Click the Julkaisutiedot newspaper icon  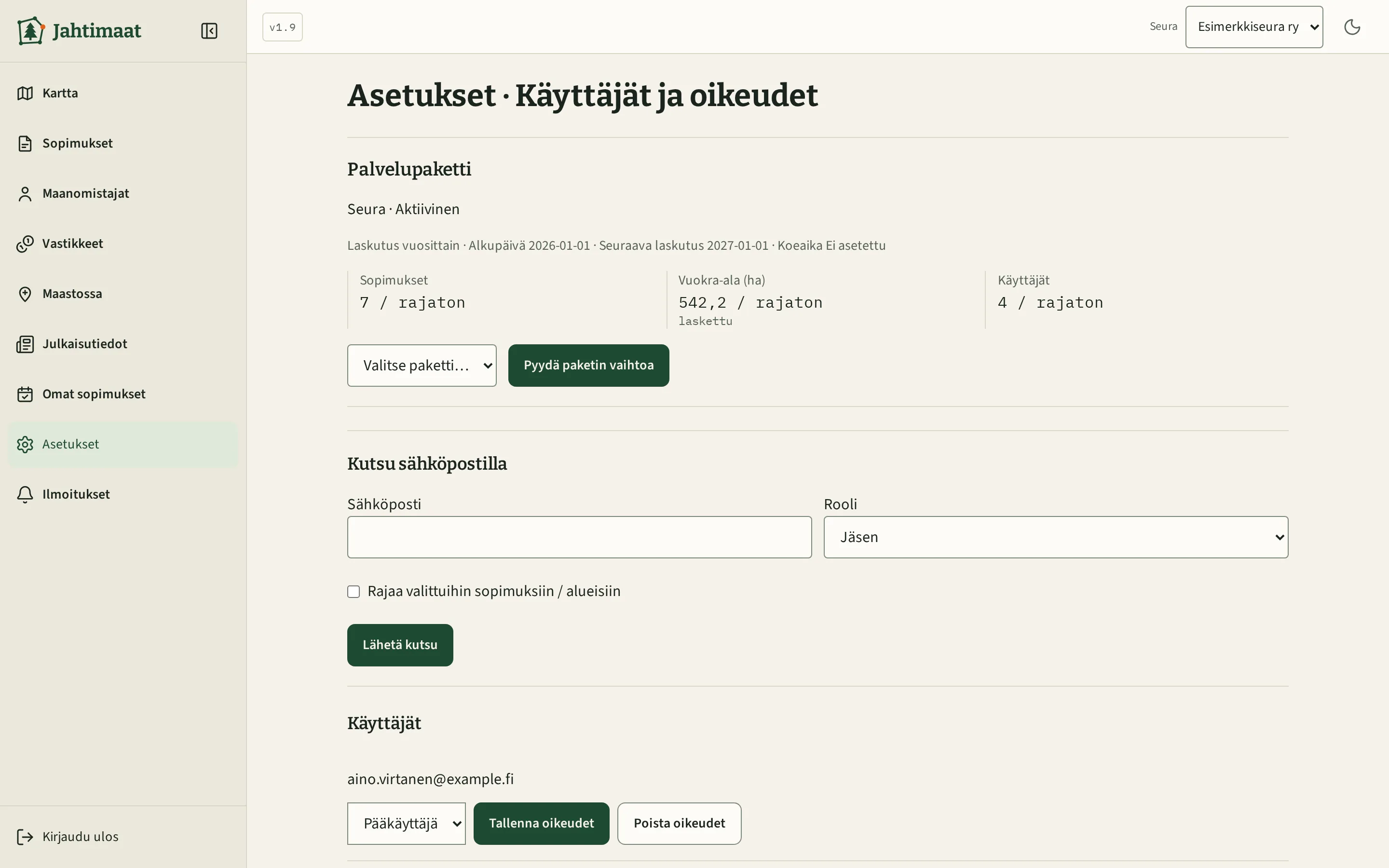click(25, 344)
